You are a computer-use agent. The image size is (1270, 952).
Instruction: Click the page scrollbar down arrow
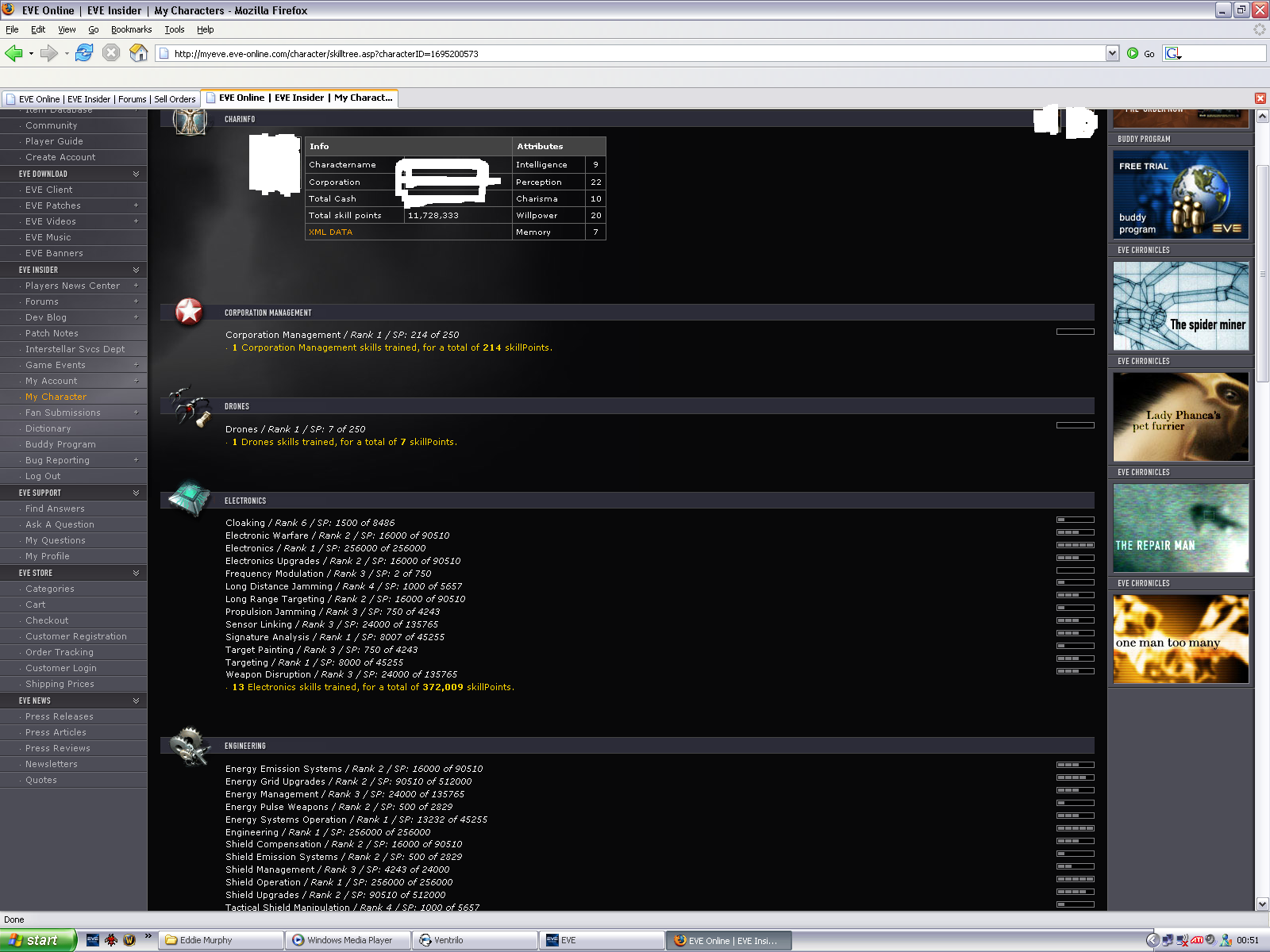[x=1262, y=904]
